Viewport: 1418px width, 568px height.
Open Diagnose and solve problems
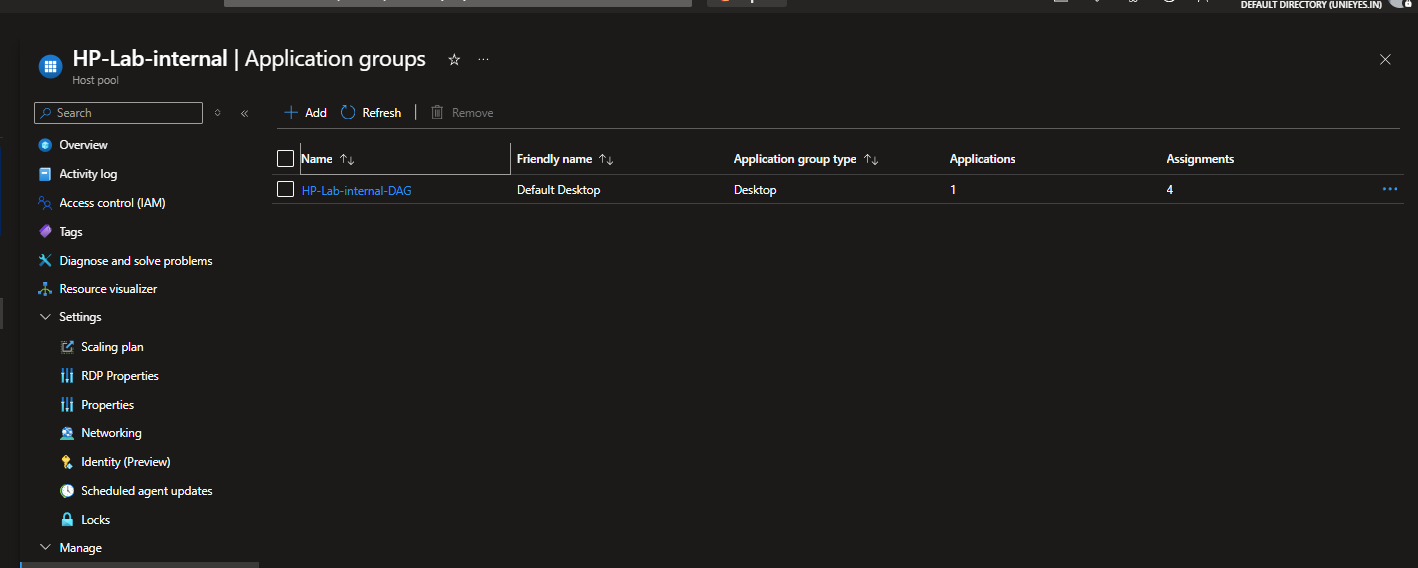point(136,261)
